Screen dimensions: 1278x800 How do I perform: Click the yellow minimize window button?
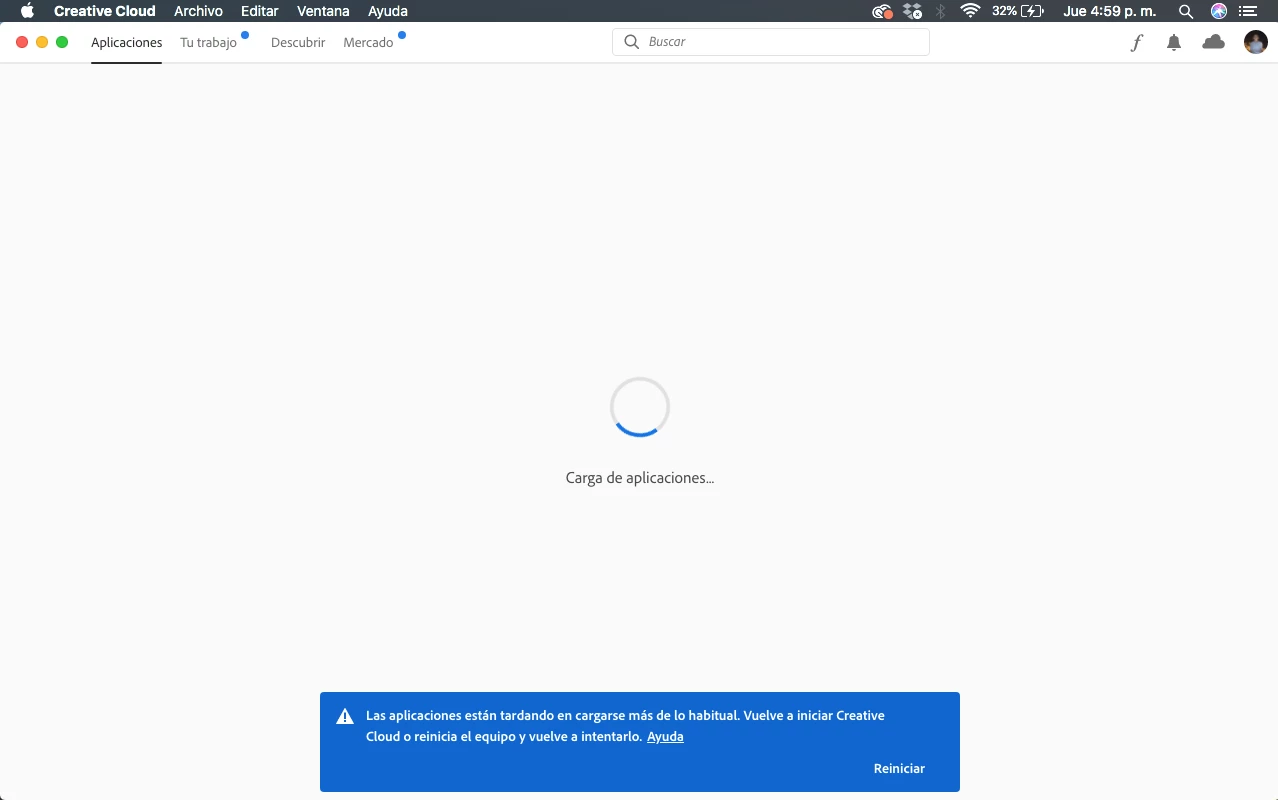42,42
